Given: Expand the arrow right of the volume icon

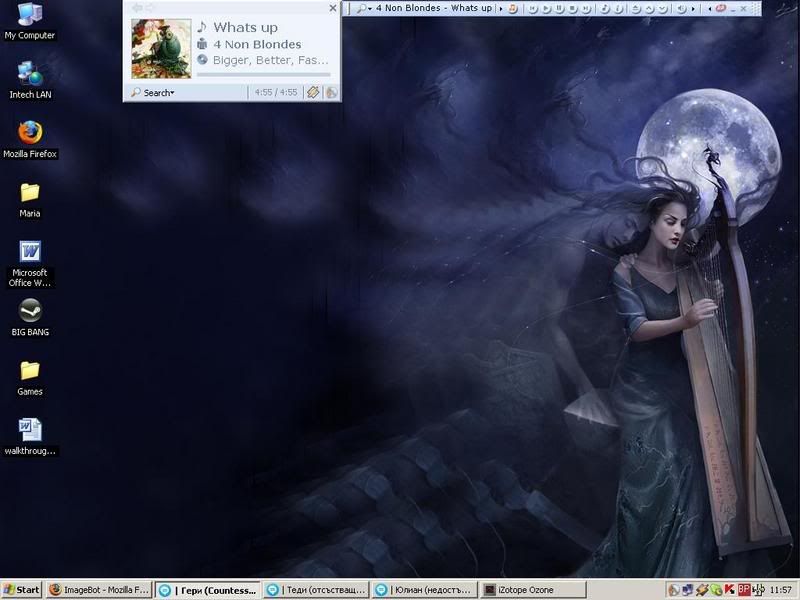Looking at the screenshot, I should [693, 9].
